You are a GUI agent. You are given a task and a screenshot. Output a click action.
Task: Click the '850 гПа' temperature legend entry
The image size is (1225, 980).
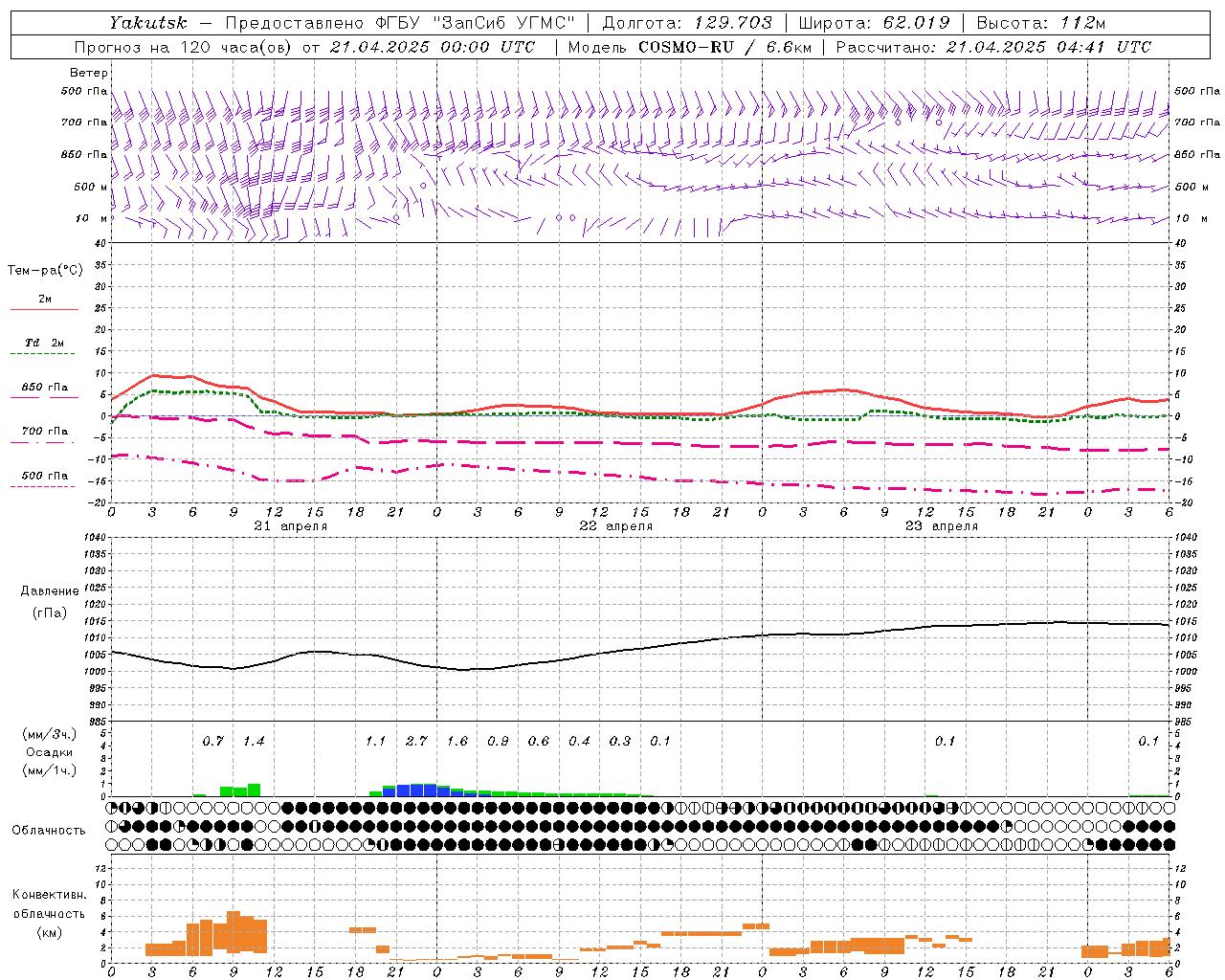point(45,388)
